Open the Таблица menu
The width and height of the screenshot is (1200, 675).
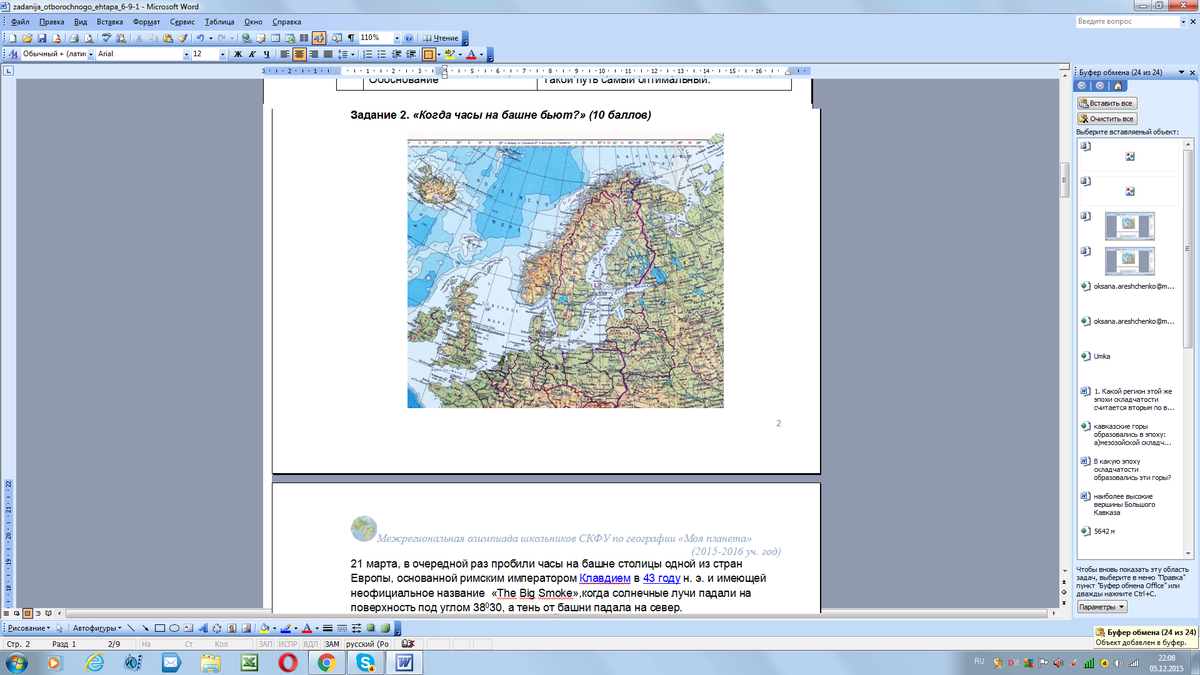(219, 21)
